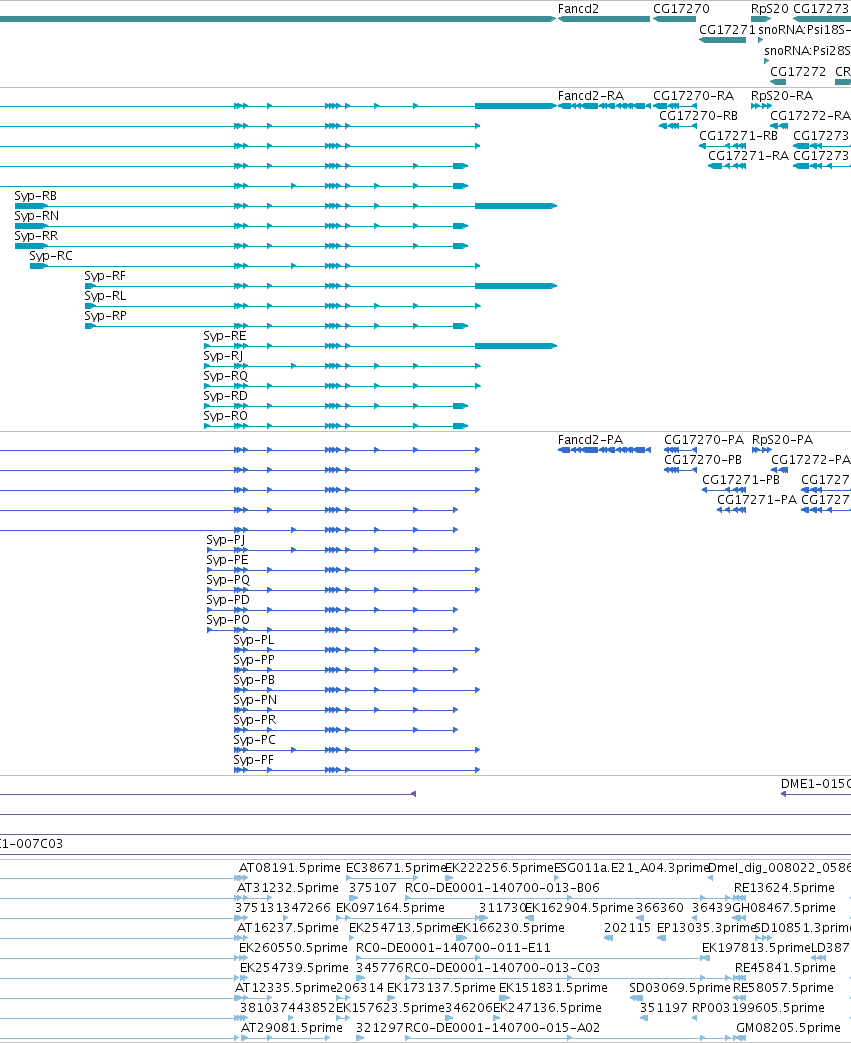The image size is (851, 1043).
Task: Click the RC0-DE0001-140700-013-B06 label
Action: click(x=502, y=888)
